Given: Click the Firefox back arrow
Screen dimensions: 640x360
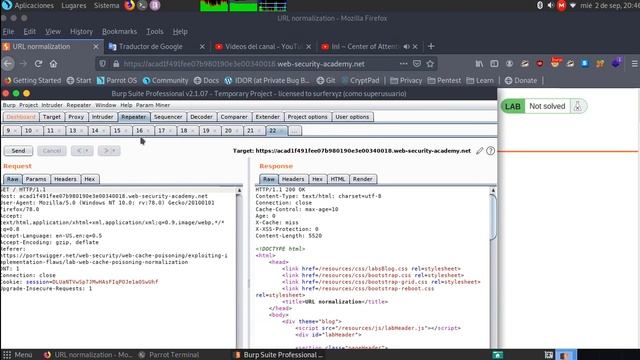Looking at the screenshot, I should (8, 64).
